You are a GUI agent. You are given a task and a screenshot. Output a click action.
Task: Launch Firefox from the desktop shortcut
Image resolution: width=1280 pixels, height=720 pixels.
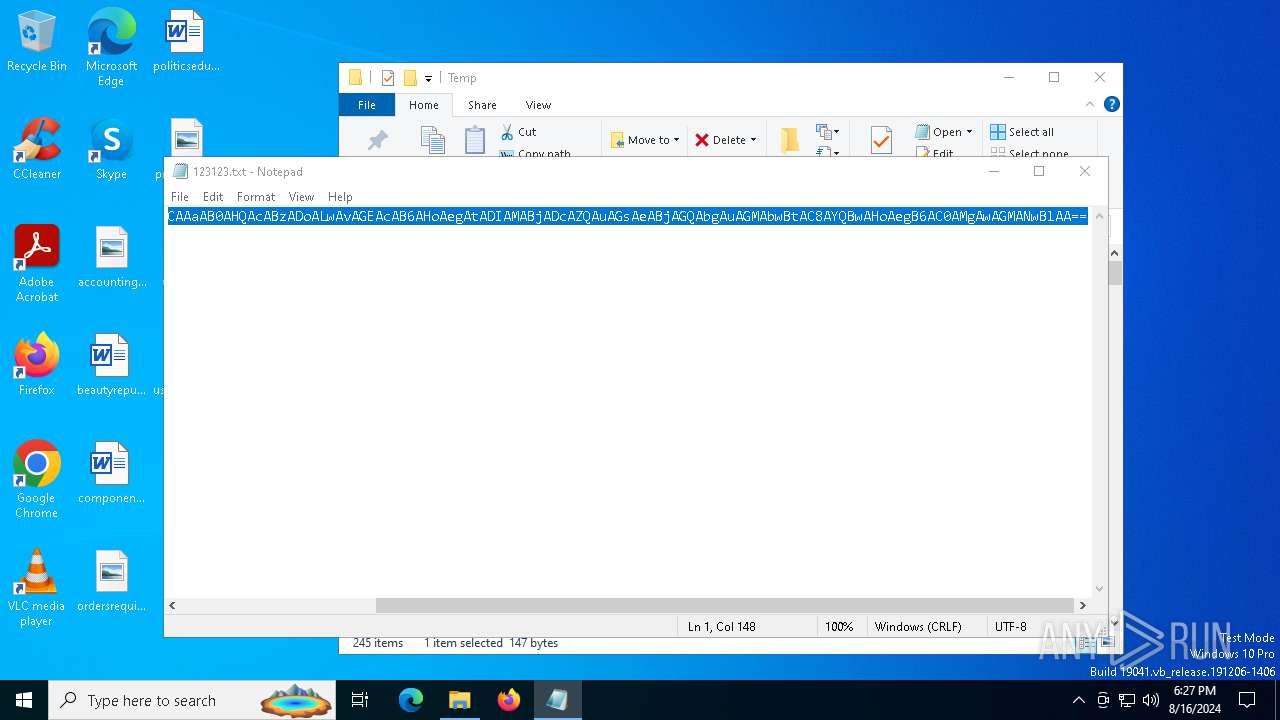click(37, 365)
